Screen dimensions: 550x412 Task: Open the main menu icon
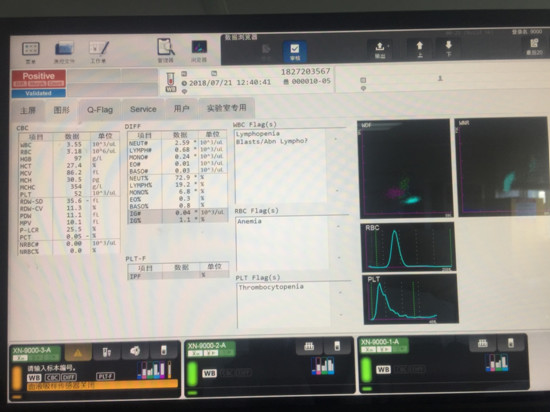pos(31,49)
